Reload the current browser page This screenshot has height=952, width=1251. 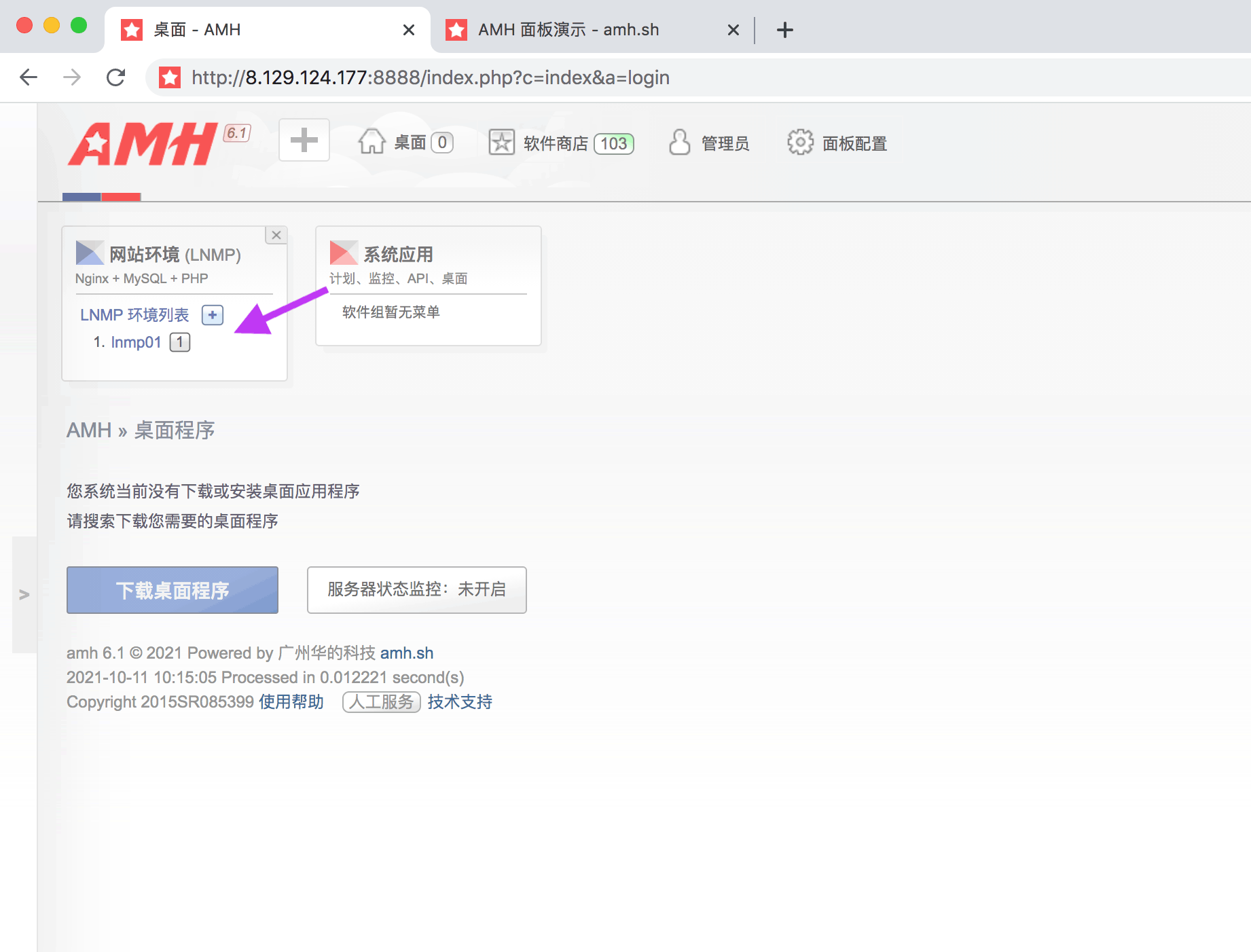116,77
